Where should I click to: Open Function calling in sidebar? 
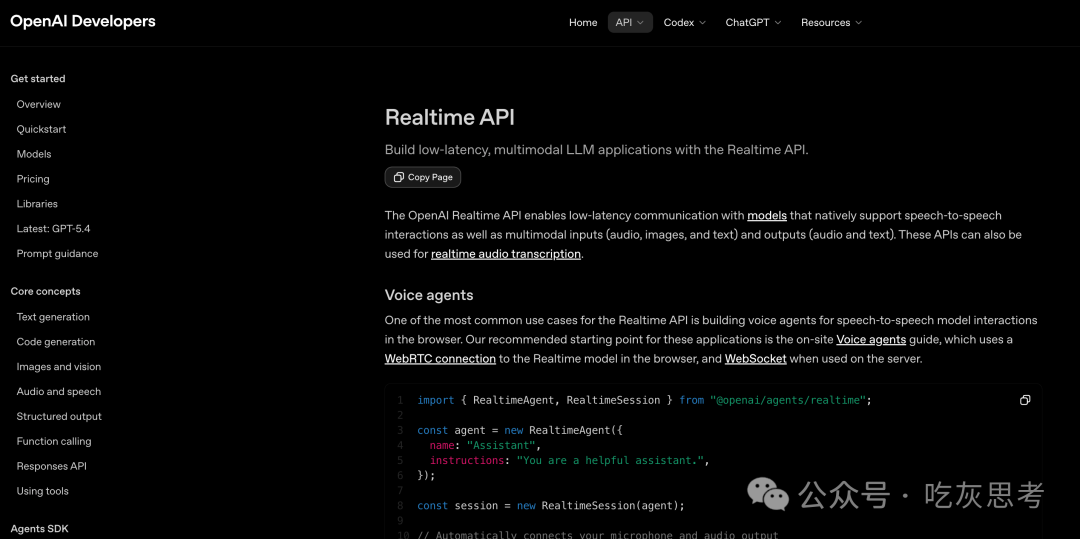pos(54,441)
